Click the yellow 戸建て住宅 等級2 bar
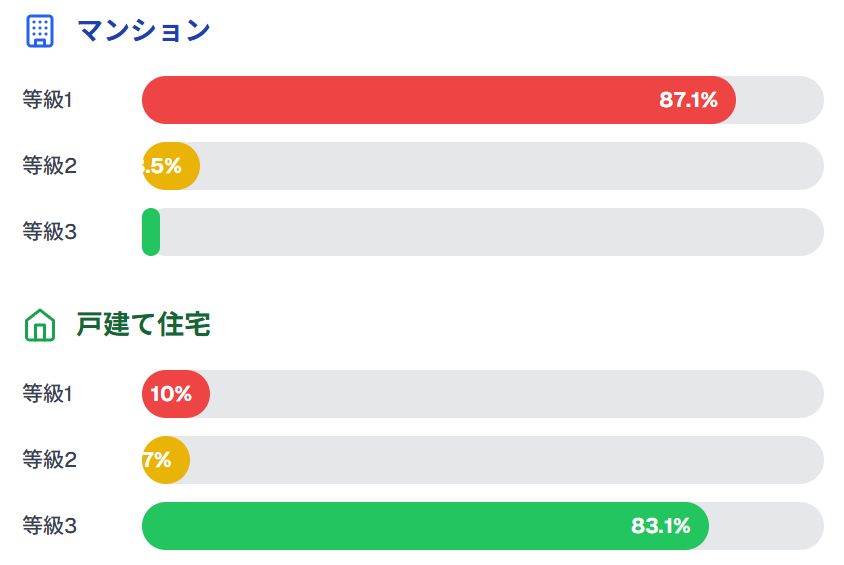This screenshot has height=565, width=844. coord(166,460)
